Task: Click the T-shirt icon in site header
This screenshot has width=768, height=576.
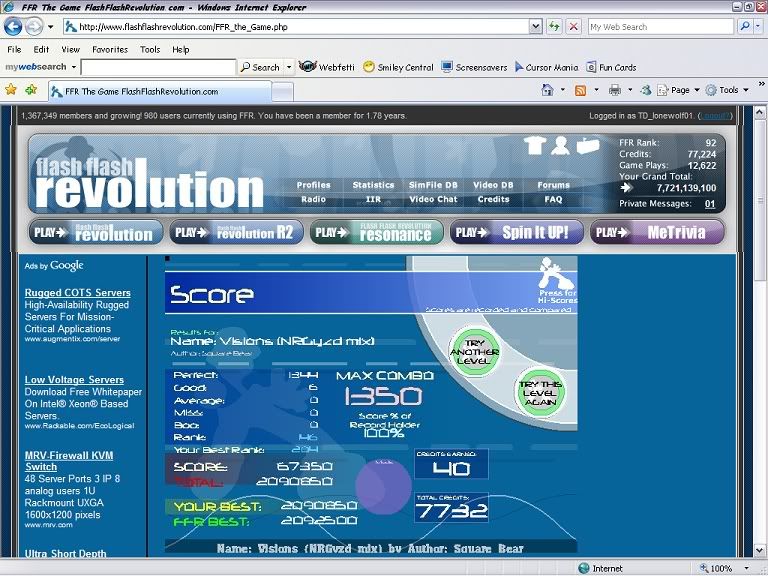Action: 534,146
